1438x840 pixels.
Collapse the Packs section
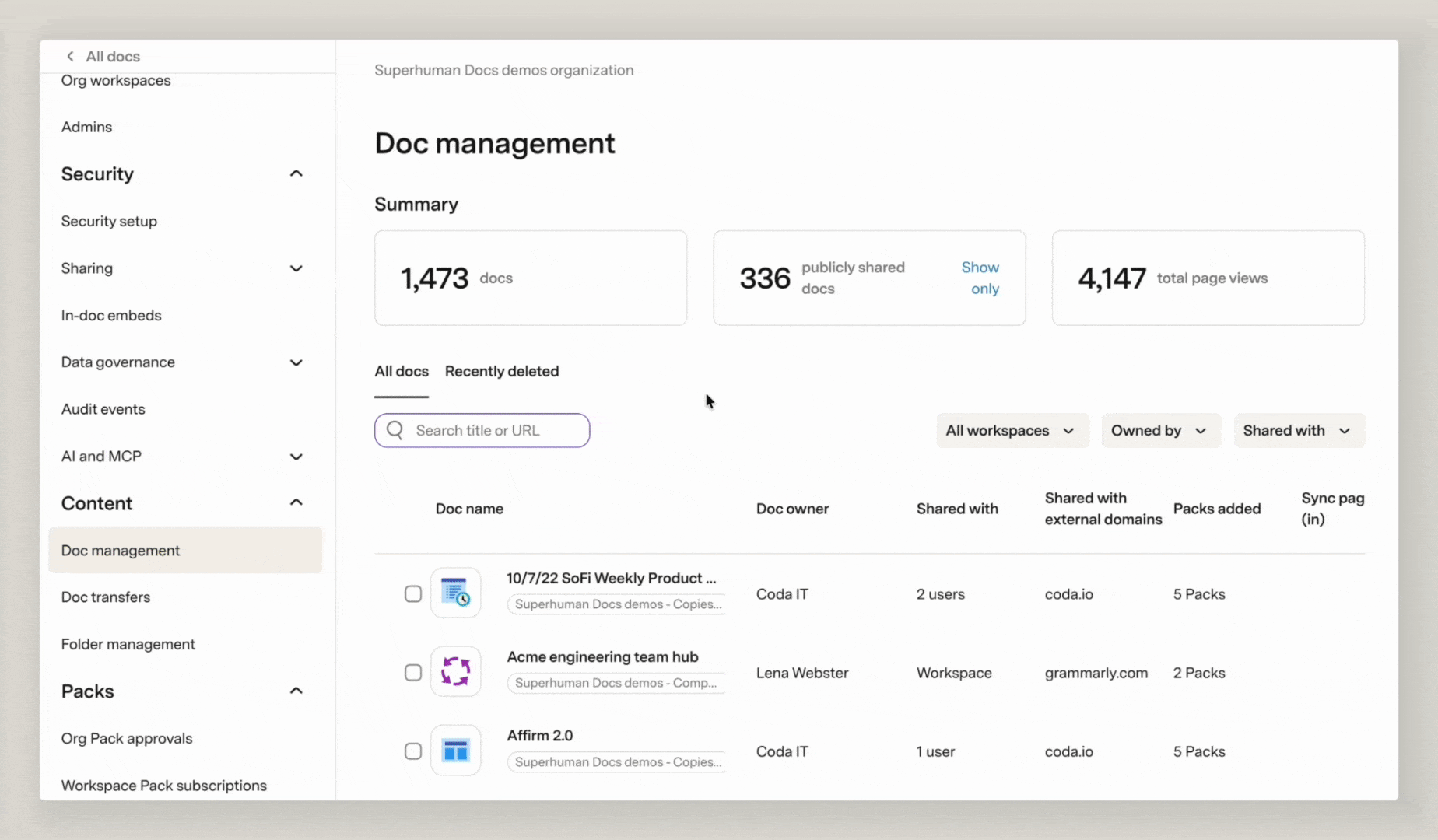click(296, 691)
